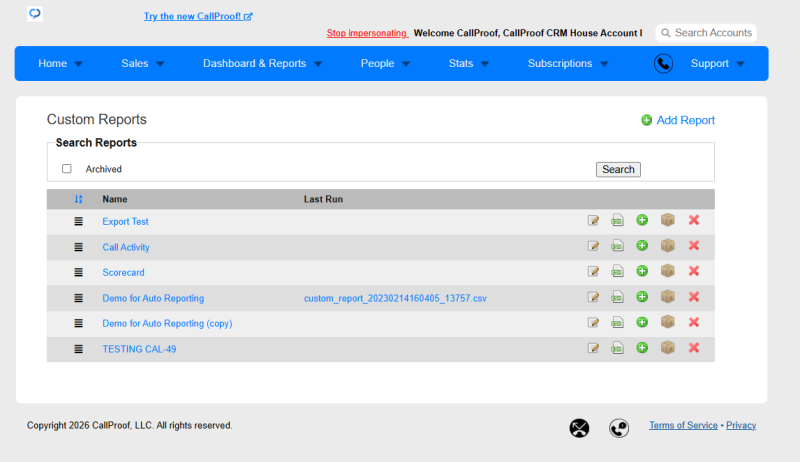This screenshot has width=800, height=462.
Task: Open Terms of Service link
Action: (683, 425)
